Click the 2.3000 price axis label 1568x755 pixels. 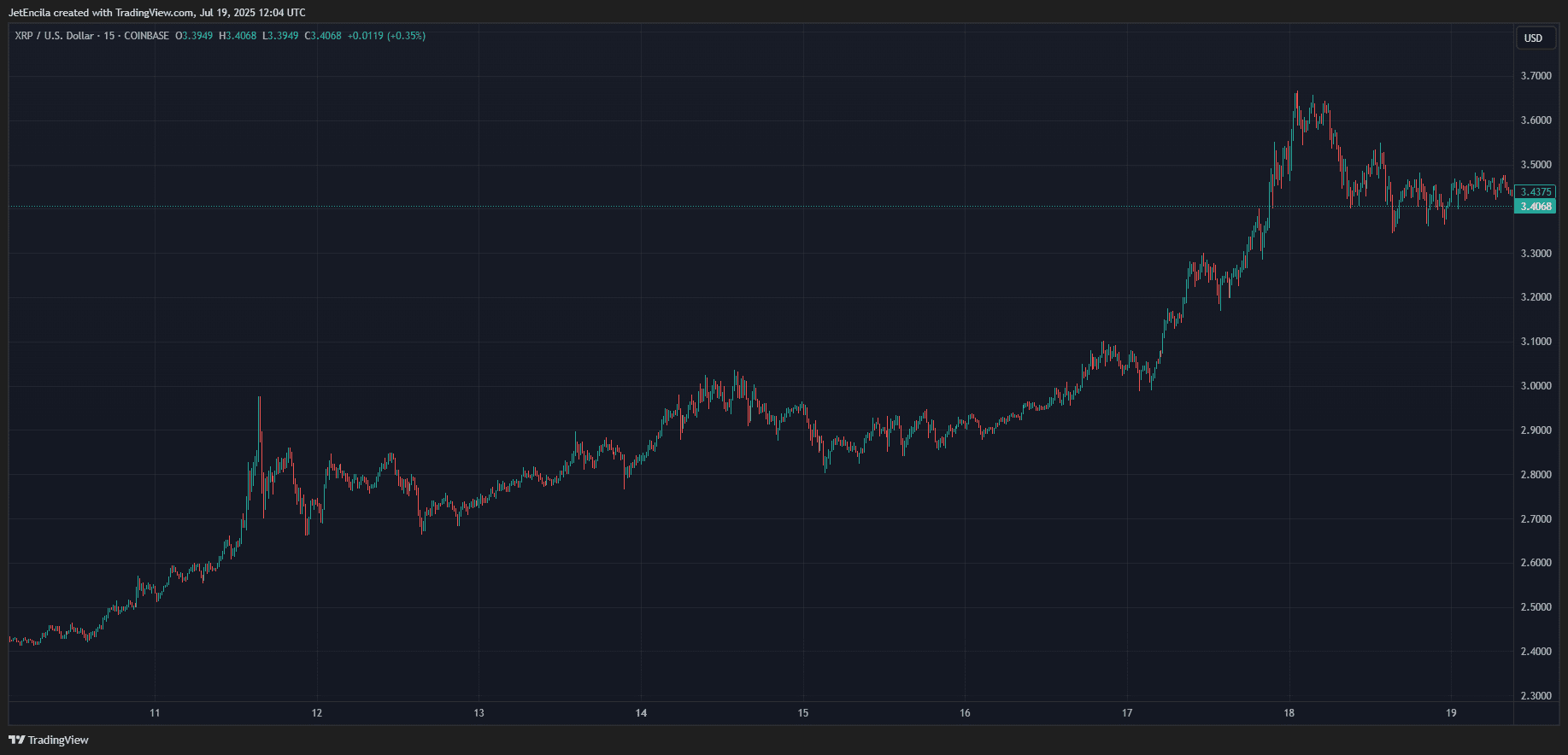tap(1536, 696)
